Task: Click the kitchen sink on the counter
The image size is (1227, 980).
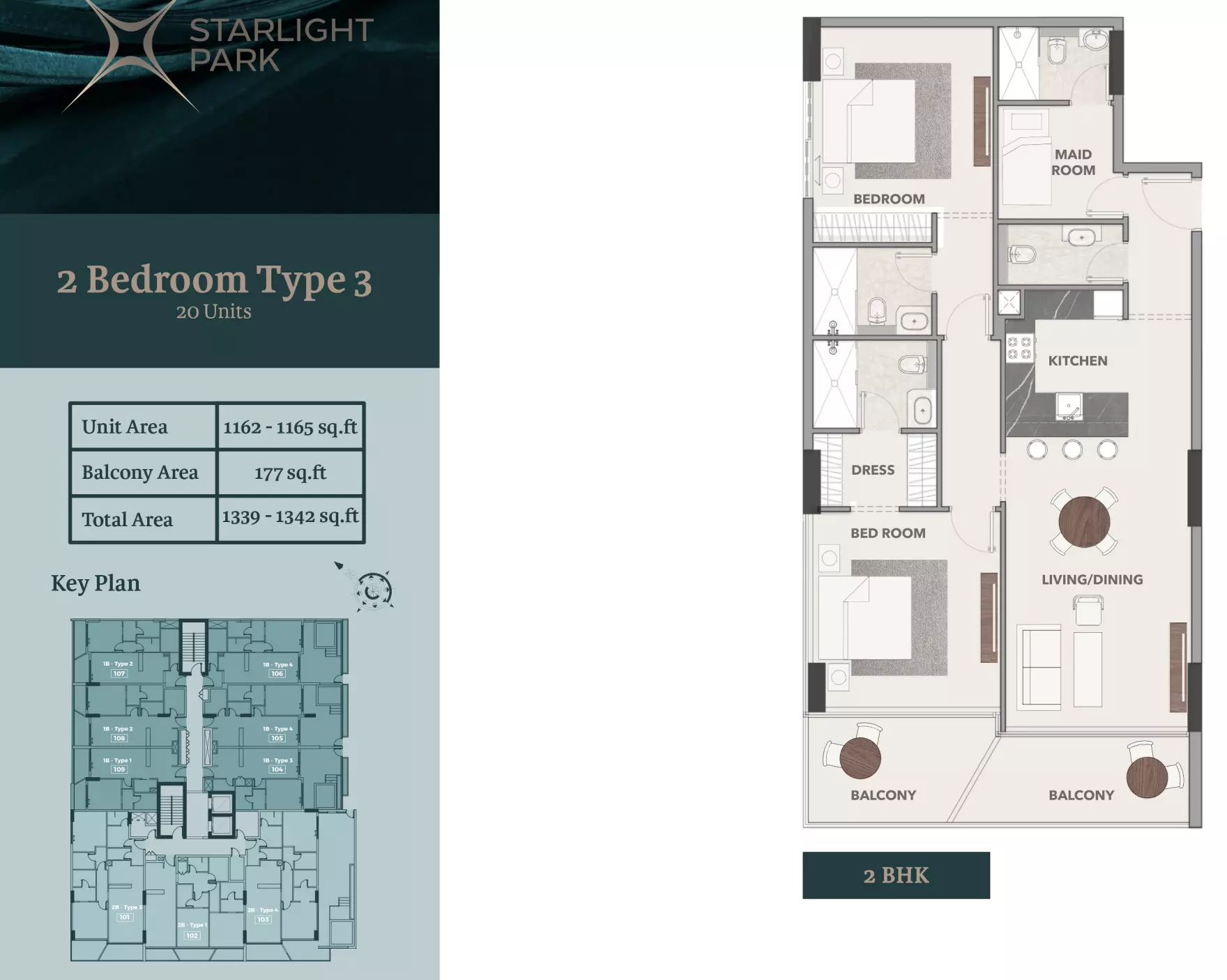Action: [x=1068, y=406]
